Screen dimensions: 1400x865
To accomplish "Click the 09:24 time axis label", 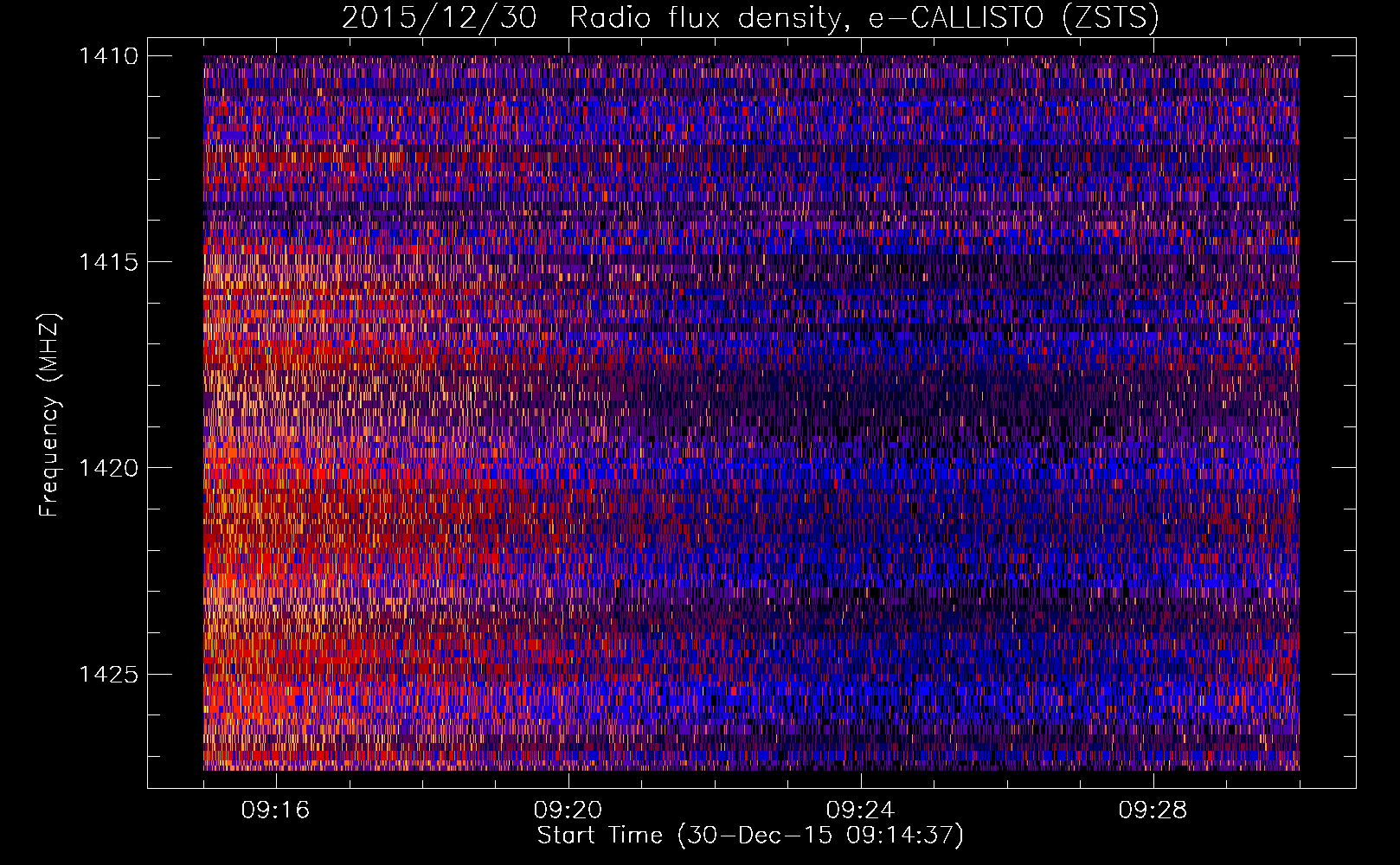I will 860,811.
